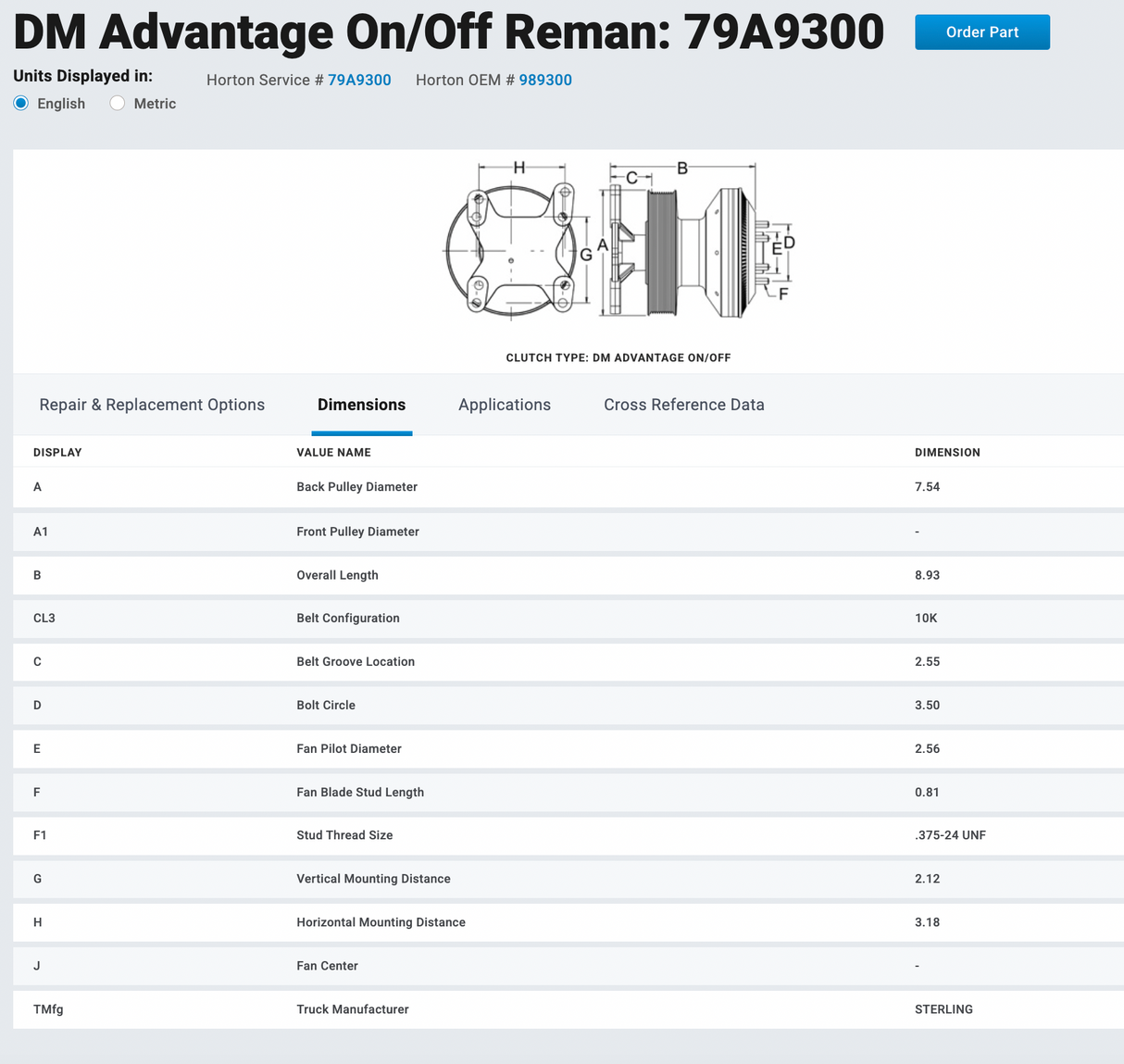The height and width of the screenshot is (1064, 1124).
Task: Select the English units radio button
Action: pyautogui.click(x=21, y=104)
